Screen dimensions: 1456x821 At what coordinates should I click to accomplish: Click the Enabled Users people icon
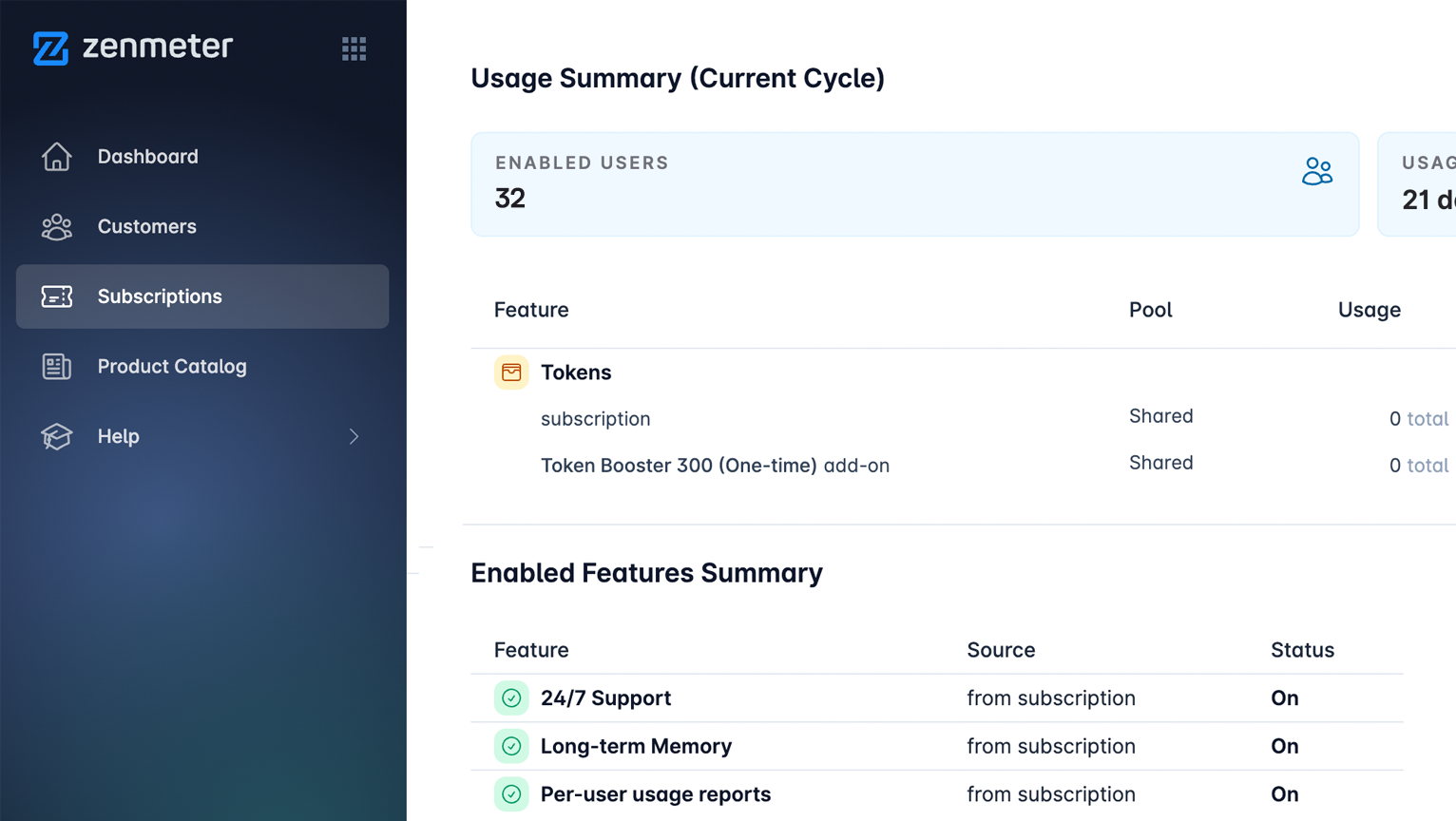[x=1317, y=171]
